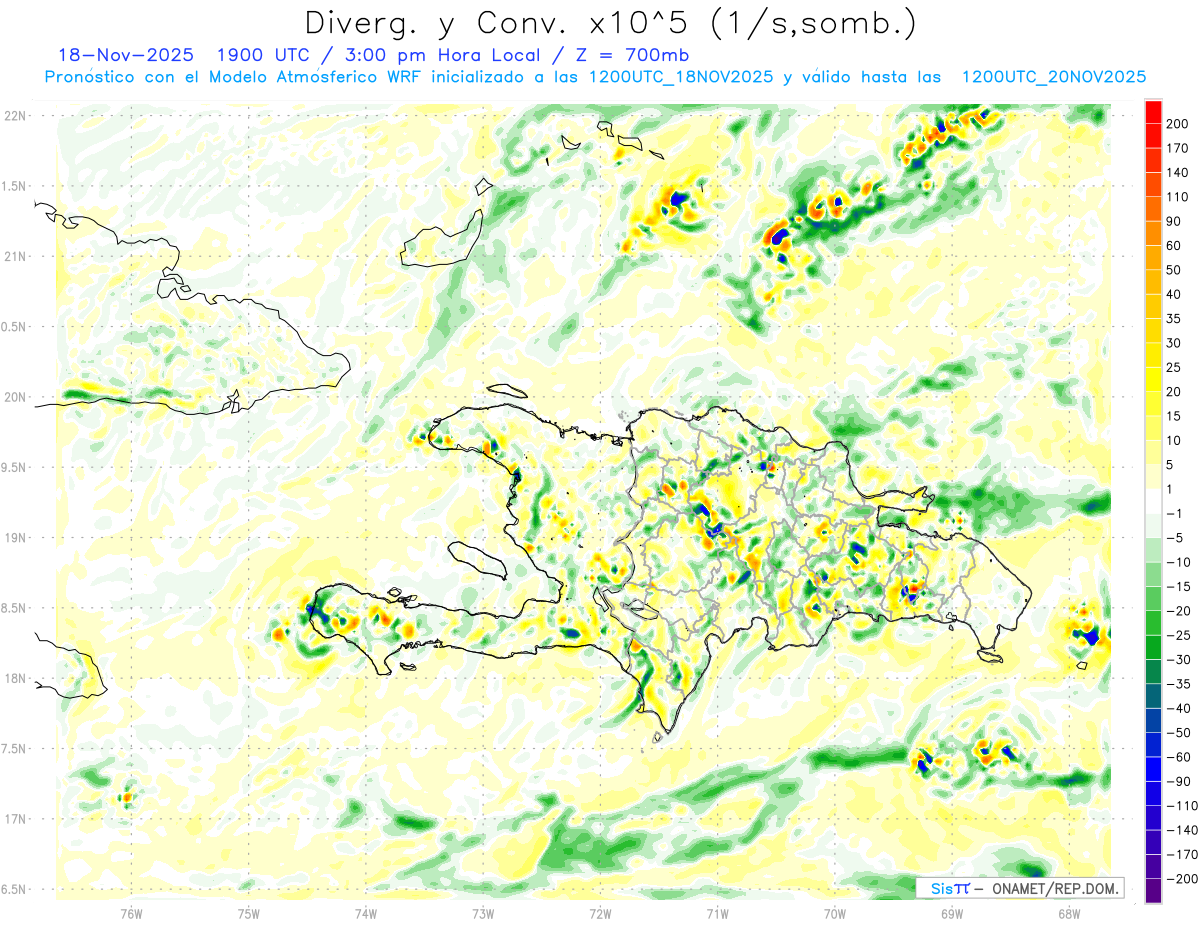1200x927 pixels.
Task: Click the positive '60' color scale label
Action: click(x=1174, y=246)
